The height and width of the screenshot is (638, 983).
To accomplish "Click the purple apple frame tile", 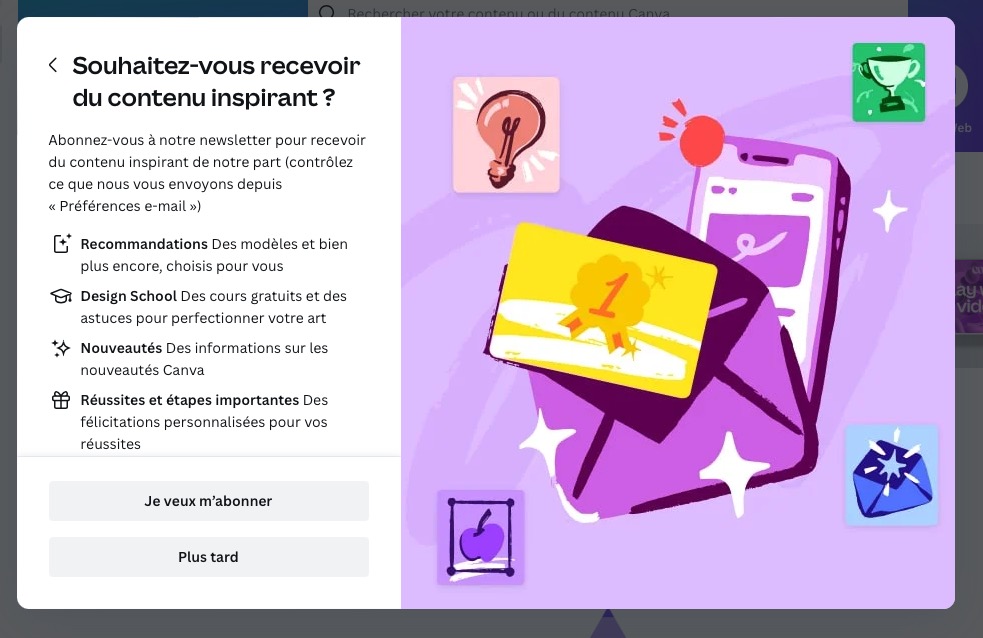I will 481,537.
